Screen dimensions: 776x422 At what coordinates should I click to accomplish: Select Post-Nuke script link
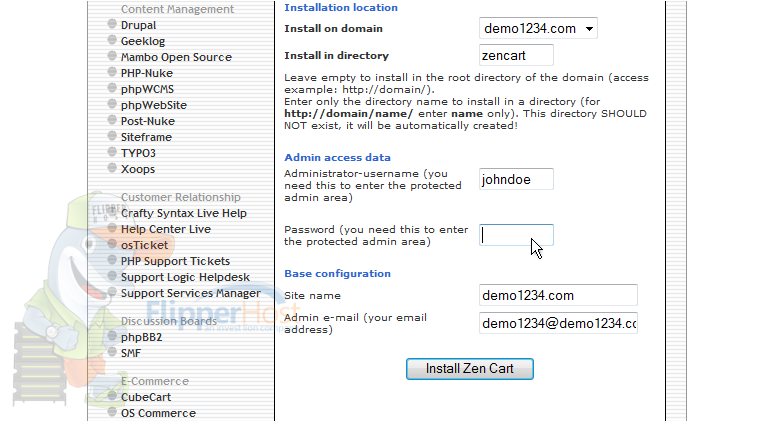[147, 121]
